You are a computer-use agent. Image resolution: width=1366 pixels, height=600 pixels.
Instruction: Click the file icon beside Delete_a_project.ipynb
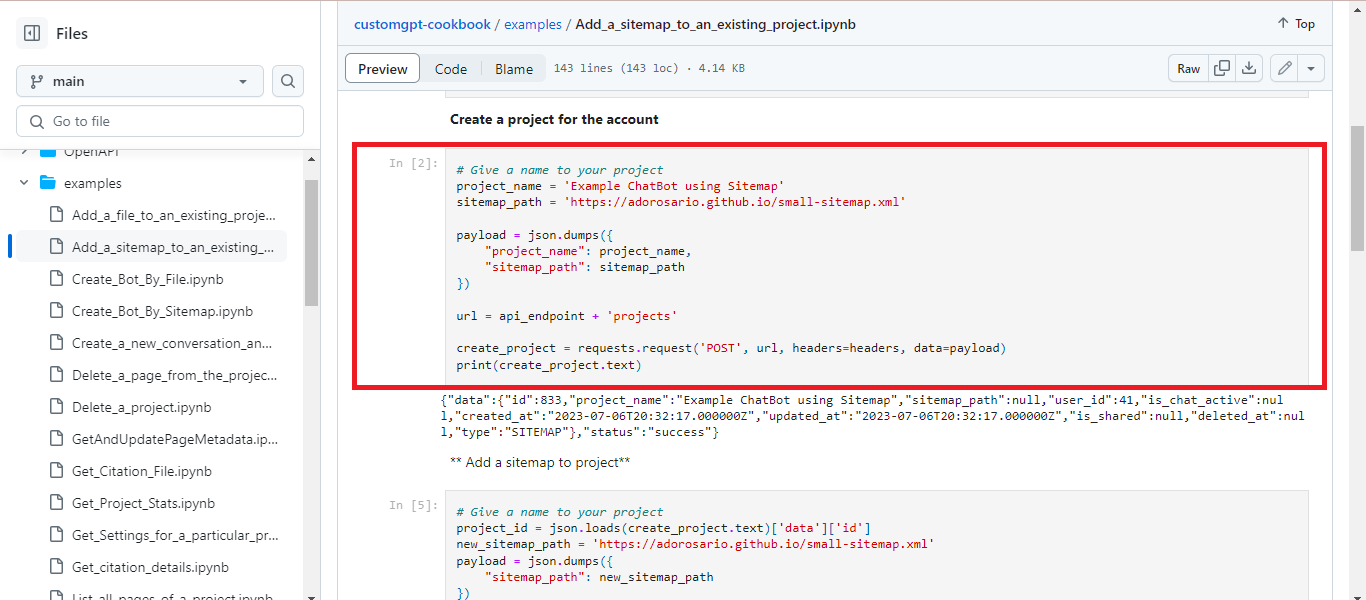point(55,407)
